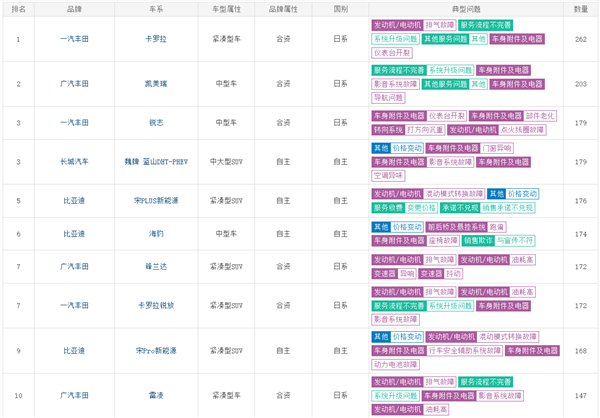Open the 雷凌 car series link
The image size is (600, 418).
click(x=156, y=396)
